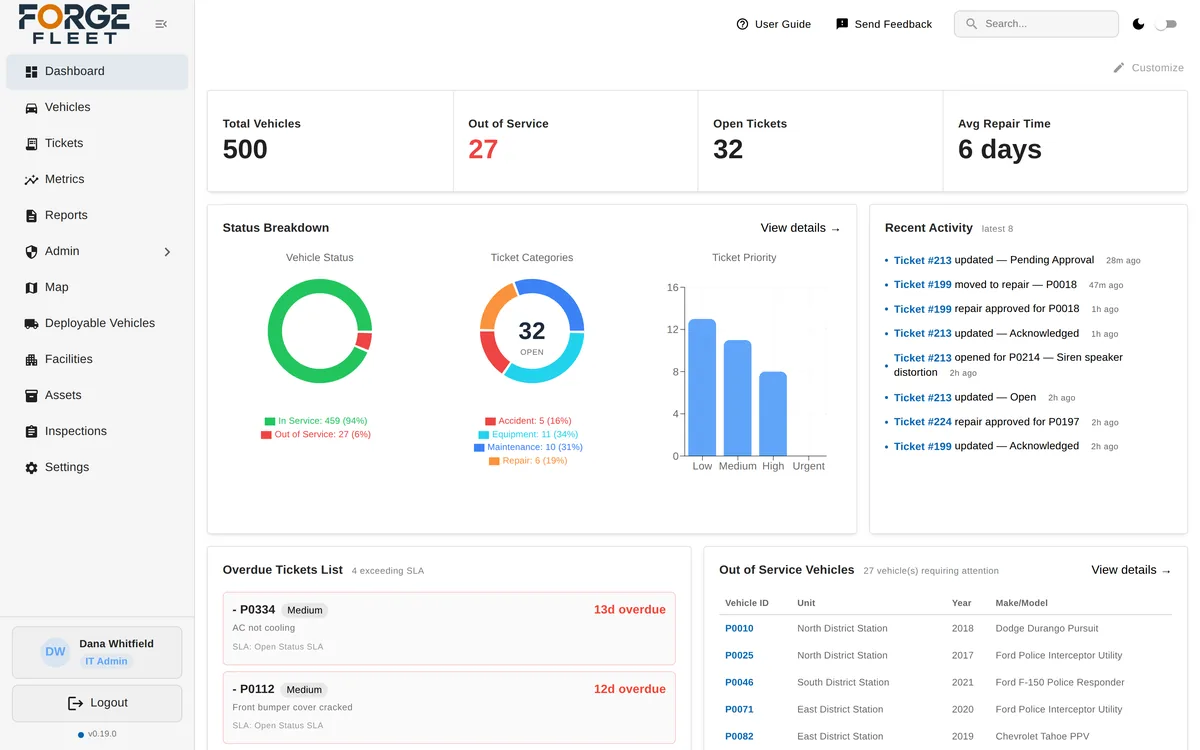Open the Tickets menu item

[97, 144]
